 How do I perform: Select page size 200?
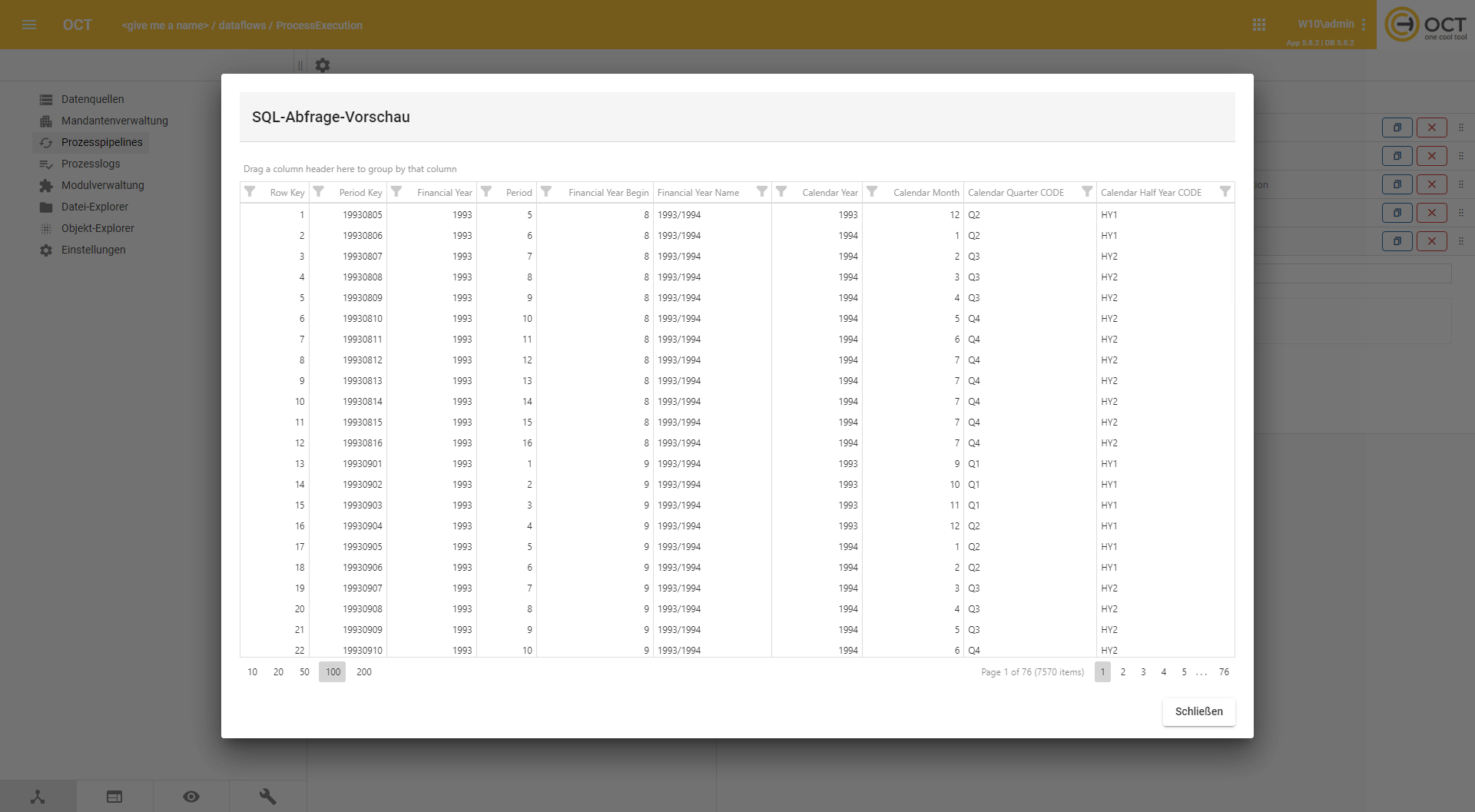point(364,671)
